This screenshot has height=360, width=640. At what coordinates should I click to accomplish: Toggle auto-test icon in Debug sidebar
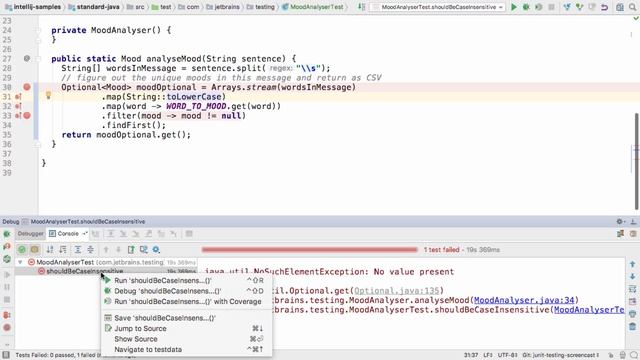[7, 259]
